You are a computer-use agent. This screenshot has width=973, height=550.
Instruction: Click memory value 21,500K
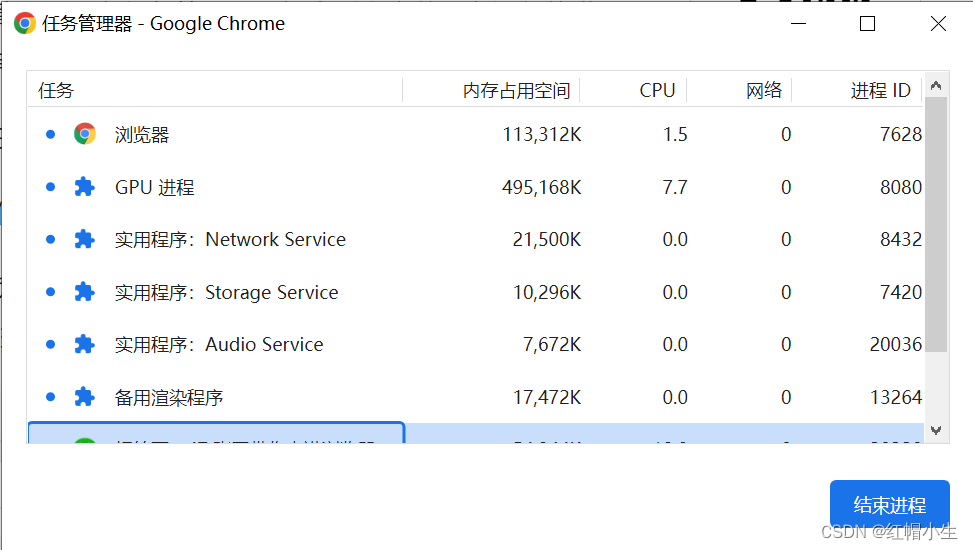[547, 240]
